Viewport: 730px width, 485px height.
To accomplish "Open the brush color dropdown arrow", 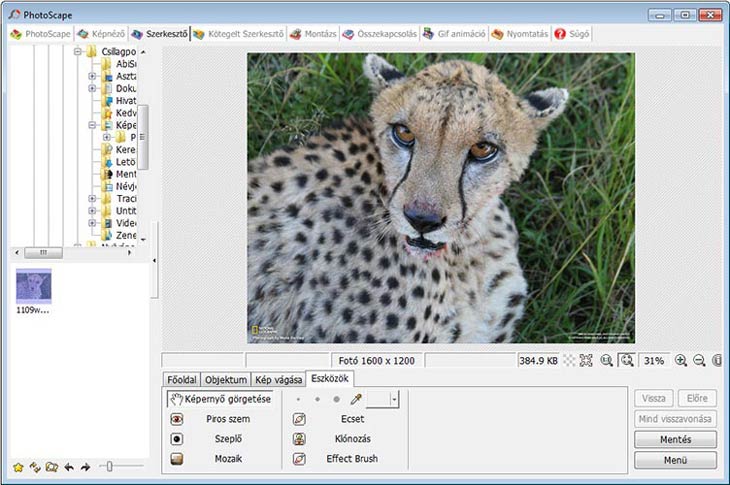I will click(x=394, y=399).
